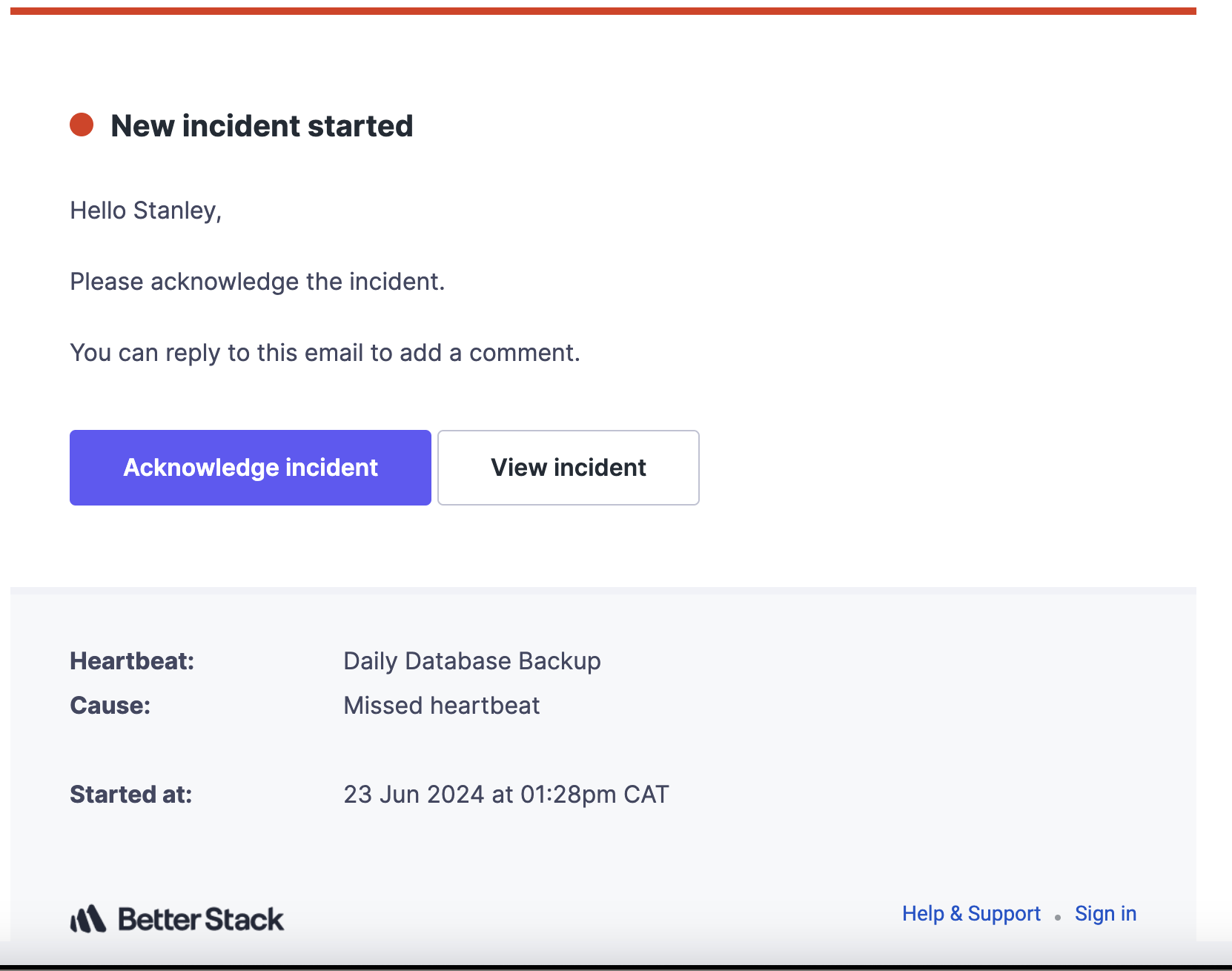Click the dark bar below the email
Screen dimensions: 1232x971
click(616, 967)
